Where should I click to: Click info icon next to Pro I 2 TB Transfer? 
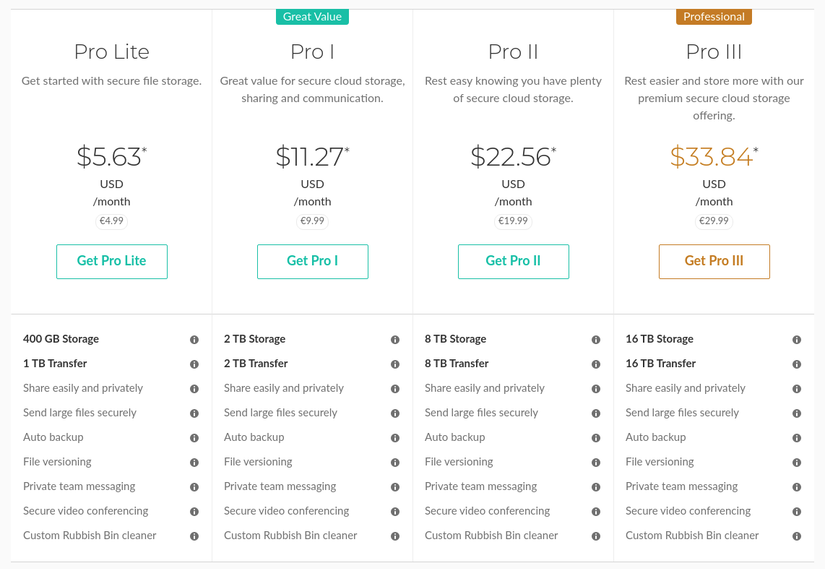click(395, 364)
